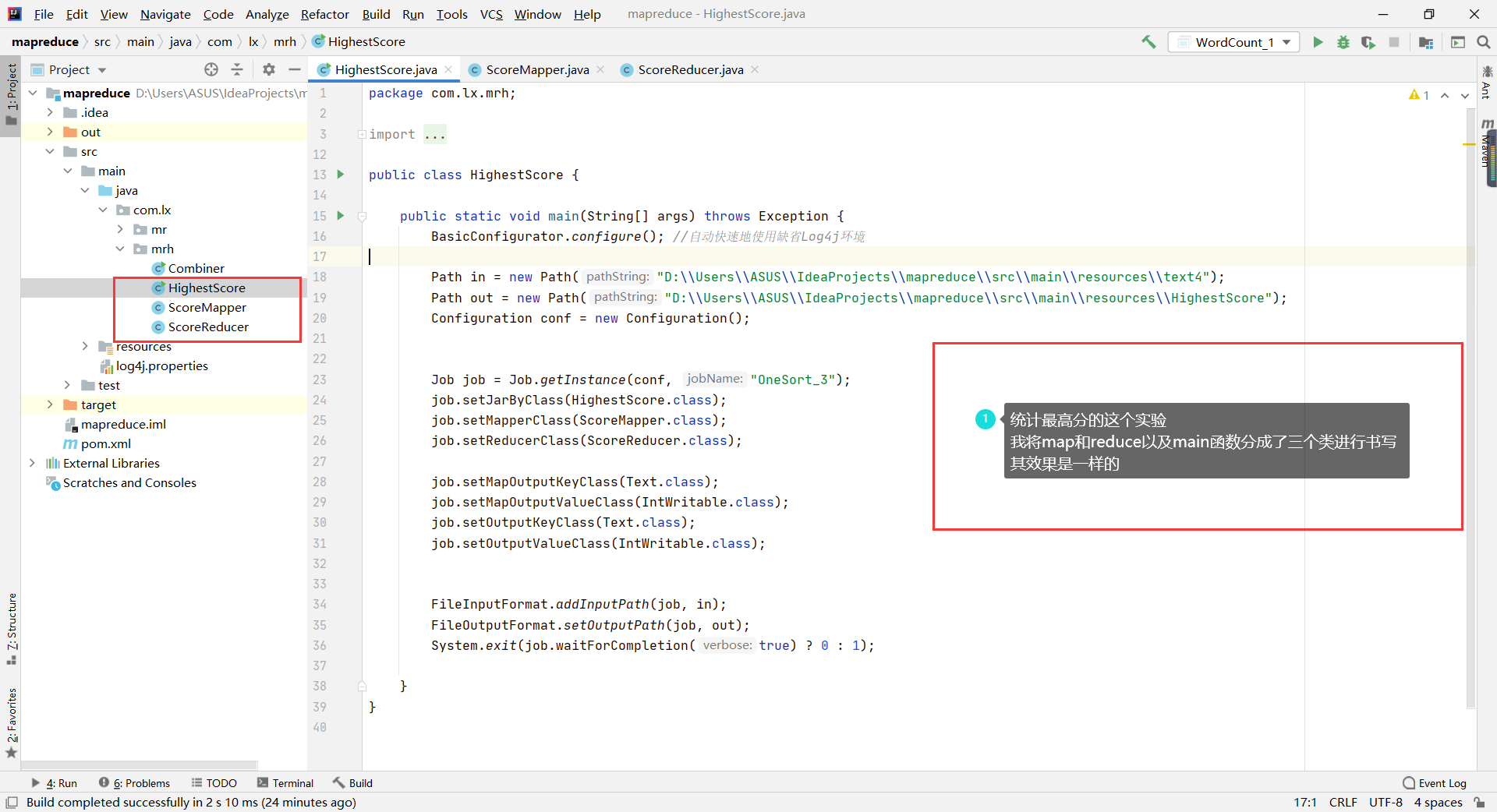This screenshot has height=812, width=1497.
Task: Open Project panel settings gear
Action: point(269,69)
